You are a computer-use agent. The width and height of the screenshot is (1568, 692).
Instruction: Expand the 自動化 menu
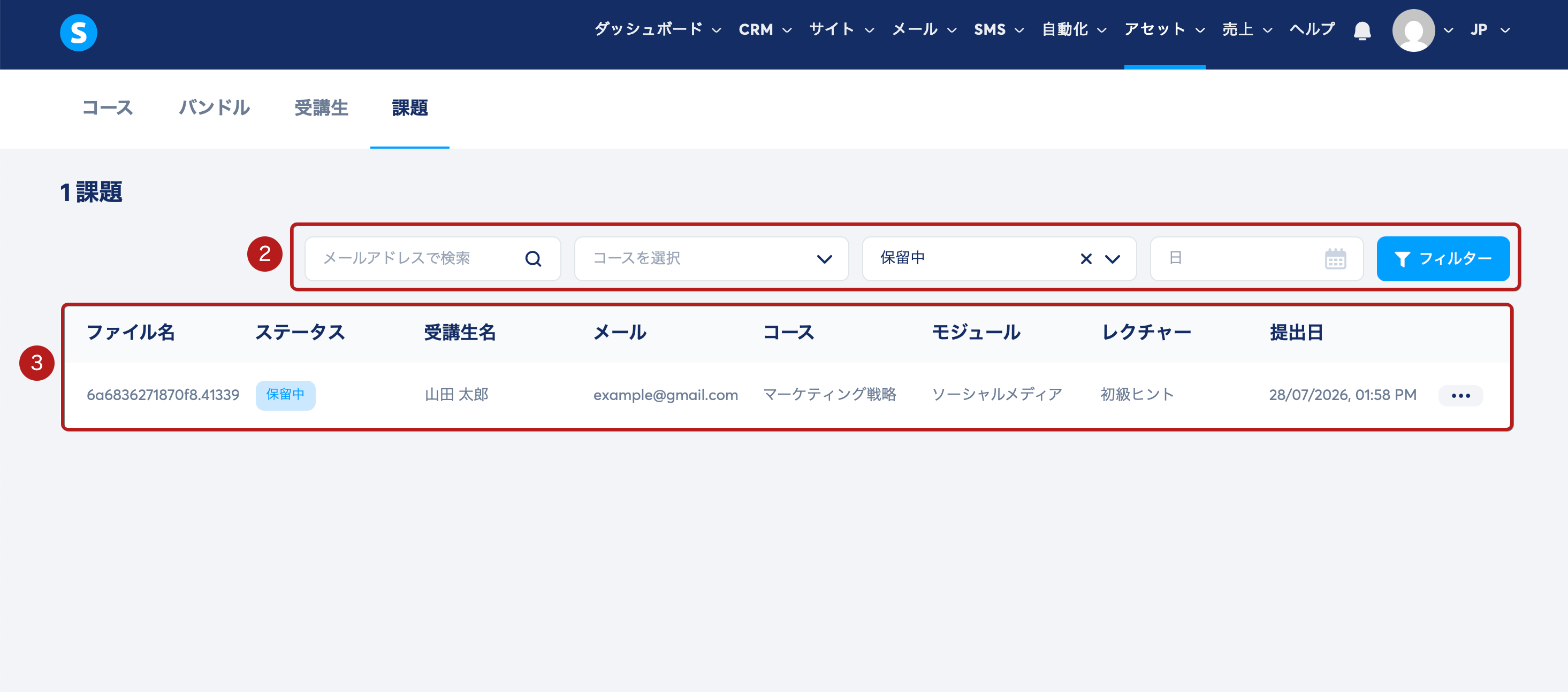tap(1074, 29)
